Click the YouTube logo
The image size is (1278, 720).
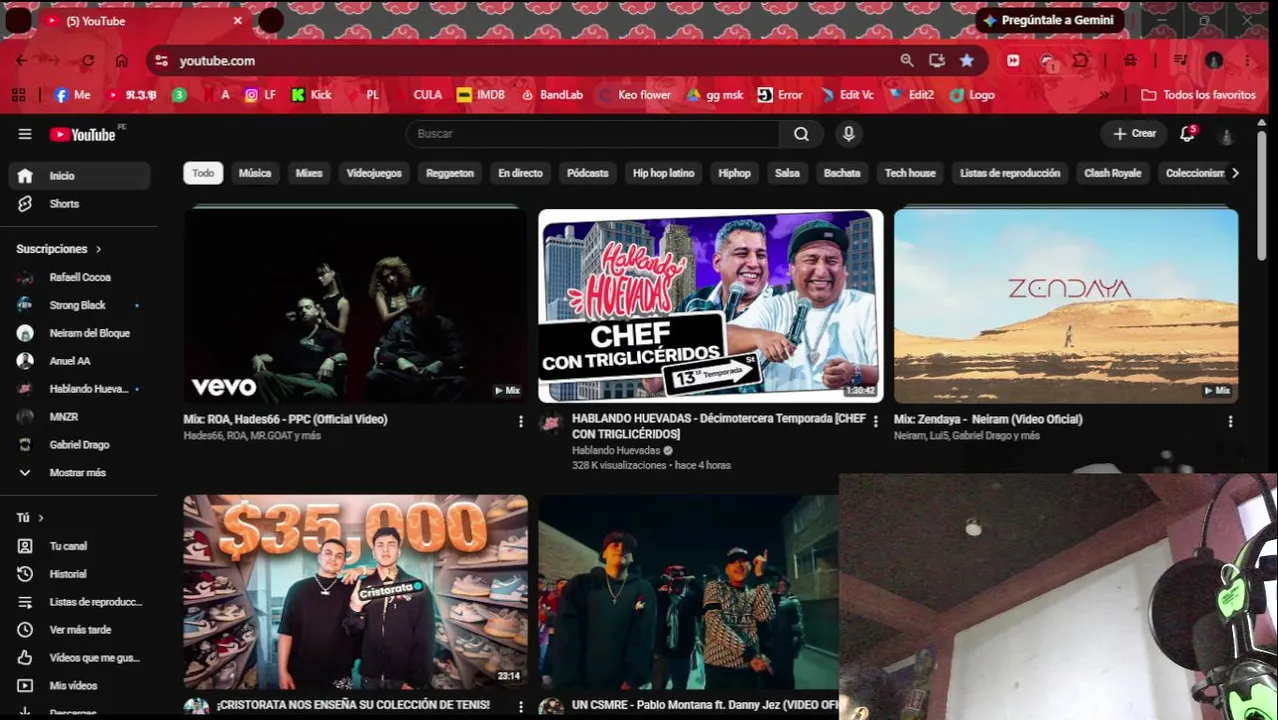(82, 134)
